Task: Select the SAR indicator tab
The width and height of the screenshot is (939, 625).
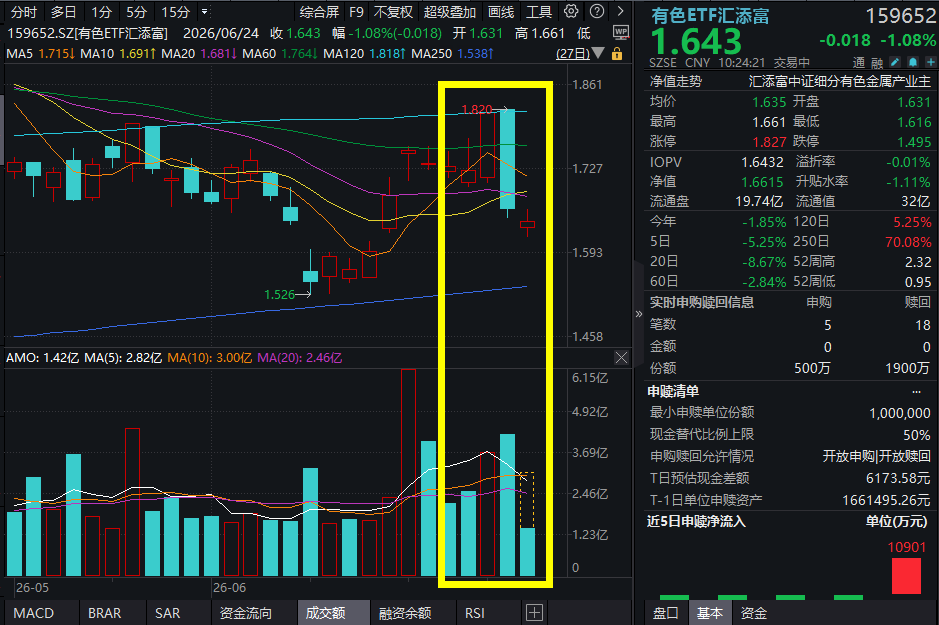Action: (167, 613)
